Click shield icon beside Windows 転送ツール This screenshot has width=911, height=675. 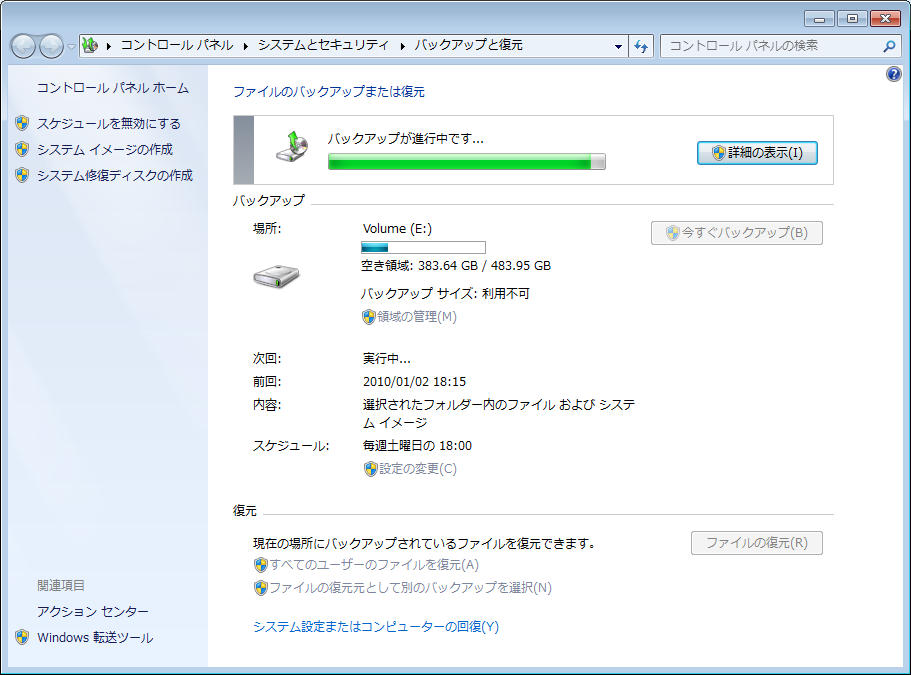22,637
